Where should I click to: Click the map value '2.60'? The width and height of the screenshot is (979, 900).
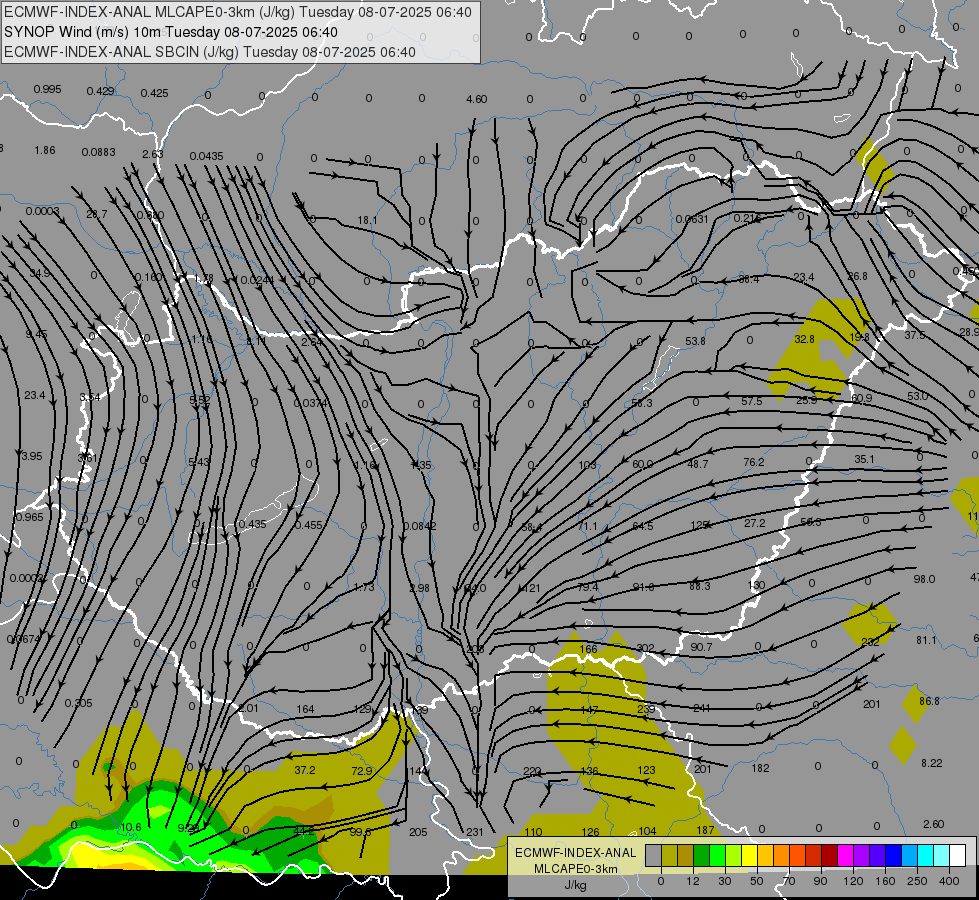pyautogui.click(x=933, y=824)
